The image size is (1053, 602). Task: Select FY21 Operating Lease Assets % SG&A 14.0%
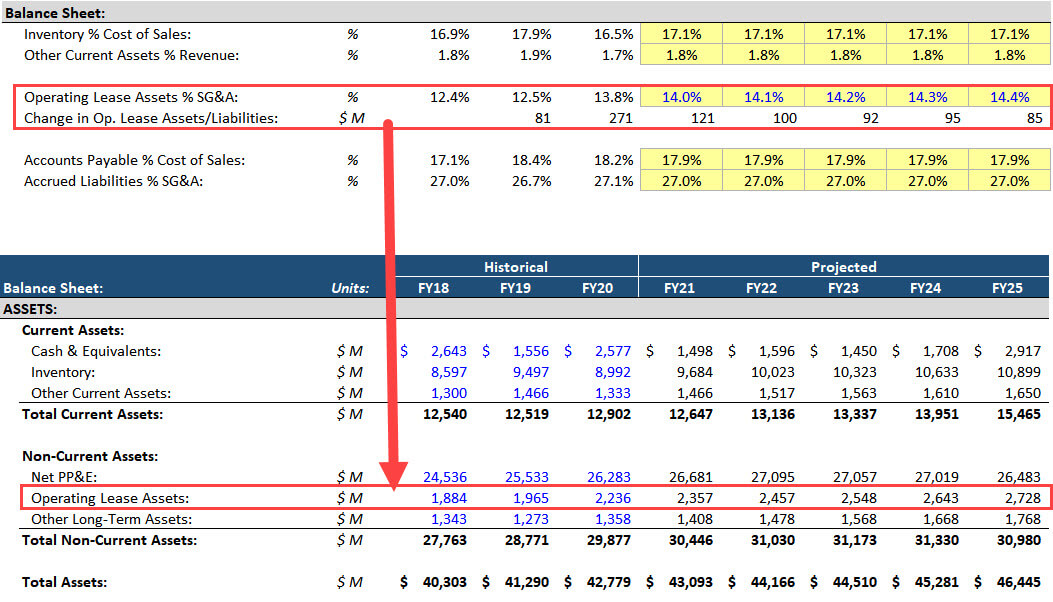tap(681, 97)
